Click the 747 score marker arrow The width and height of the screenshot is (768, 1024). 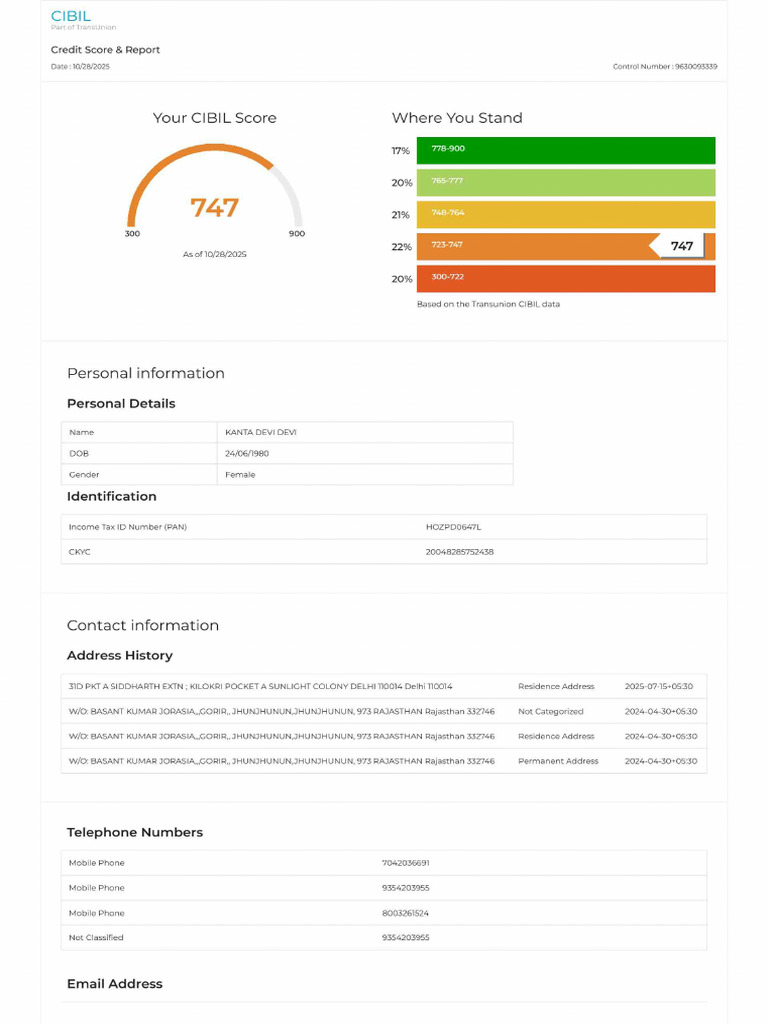tap(677, 246)
